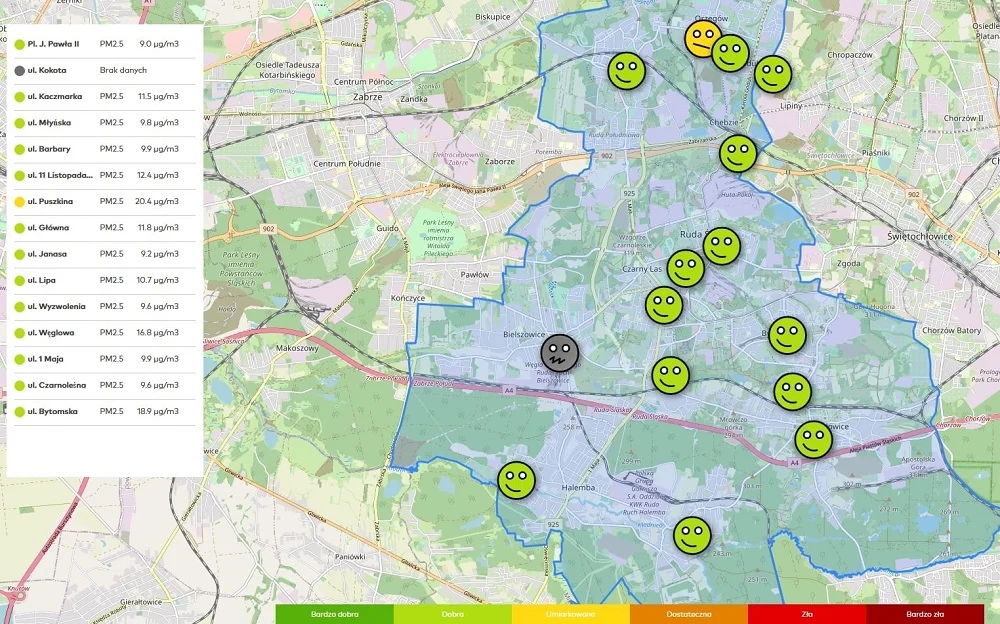The width and height of the screenshot is (1000, 624).
Task: Click the gray dot next to ul. Kokota
Action: 18,70
